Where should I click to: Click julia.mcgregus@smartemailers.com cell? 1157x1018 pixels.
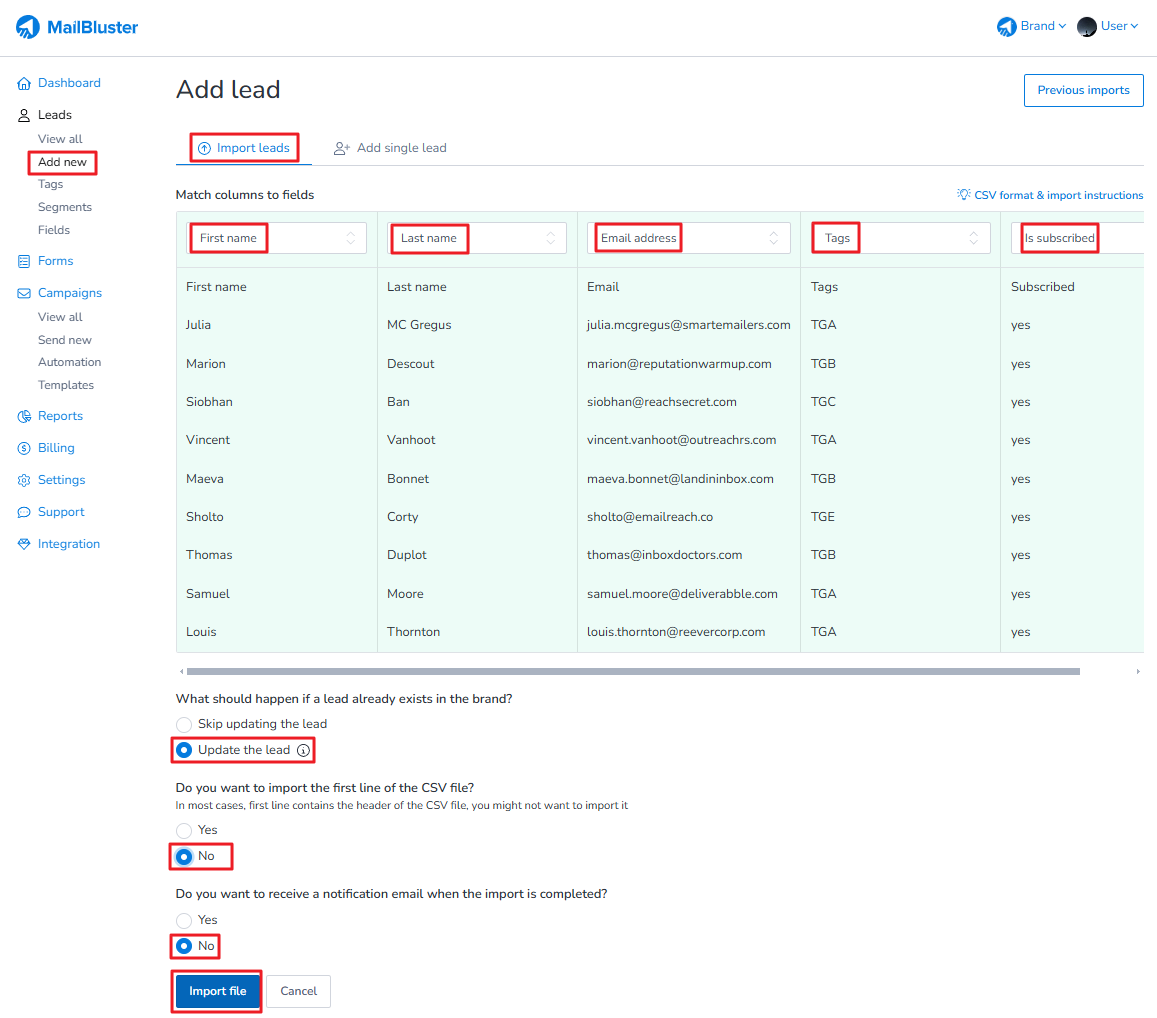coord(688,325)
